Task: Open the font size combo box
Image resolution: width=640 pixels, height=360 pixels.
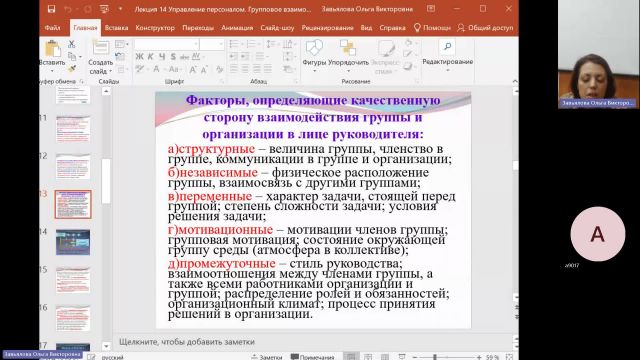Action: pyautogui.click(x=212, y=44)
